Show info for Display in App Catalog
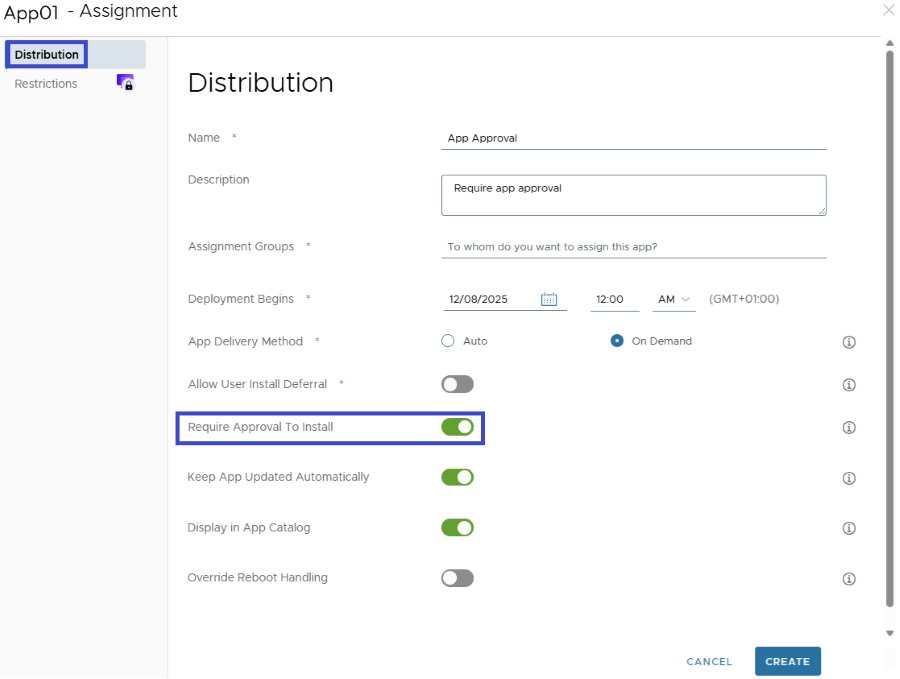This screenshot has width=900, height=679. [849, 528]
